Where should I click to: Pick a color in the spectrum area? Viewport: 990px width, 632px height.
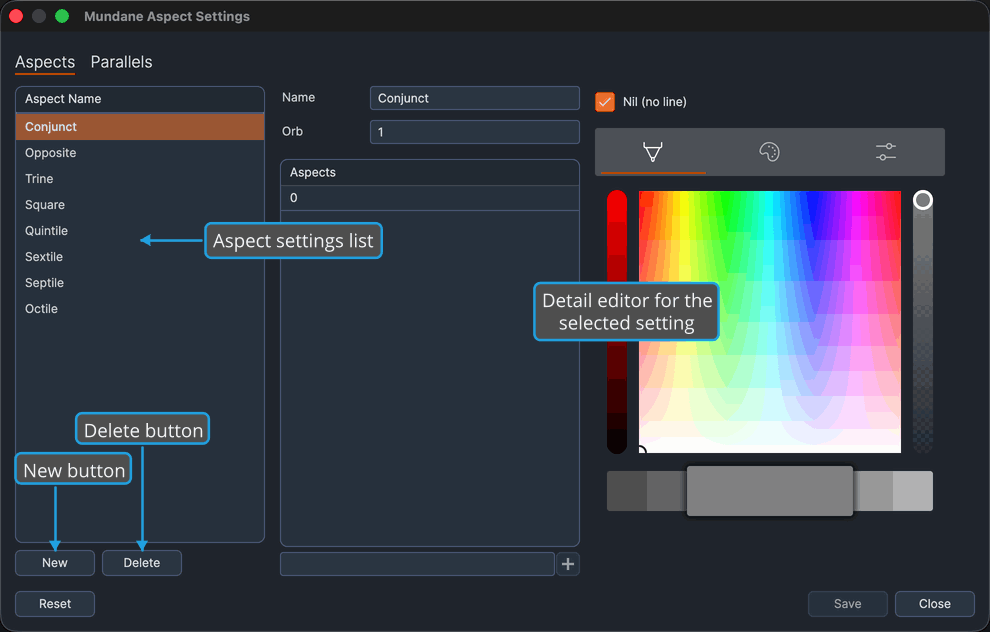coord(770,321)
